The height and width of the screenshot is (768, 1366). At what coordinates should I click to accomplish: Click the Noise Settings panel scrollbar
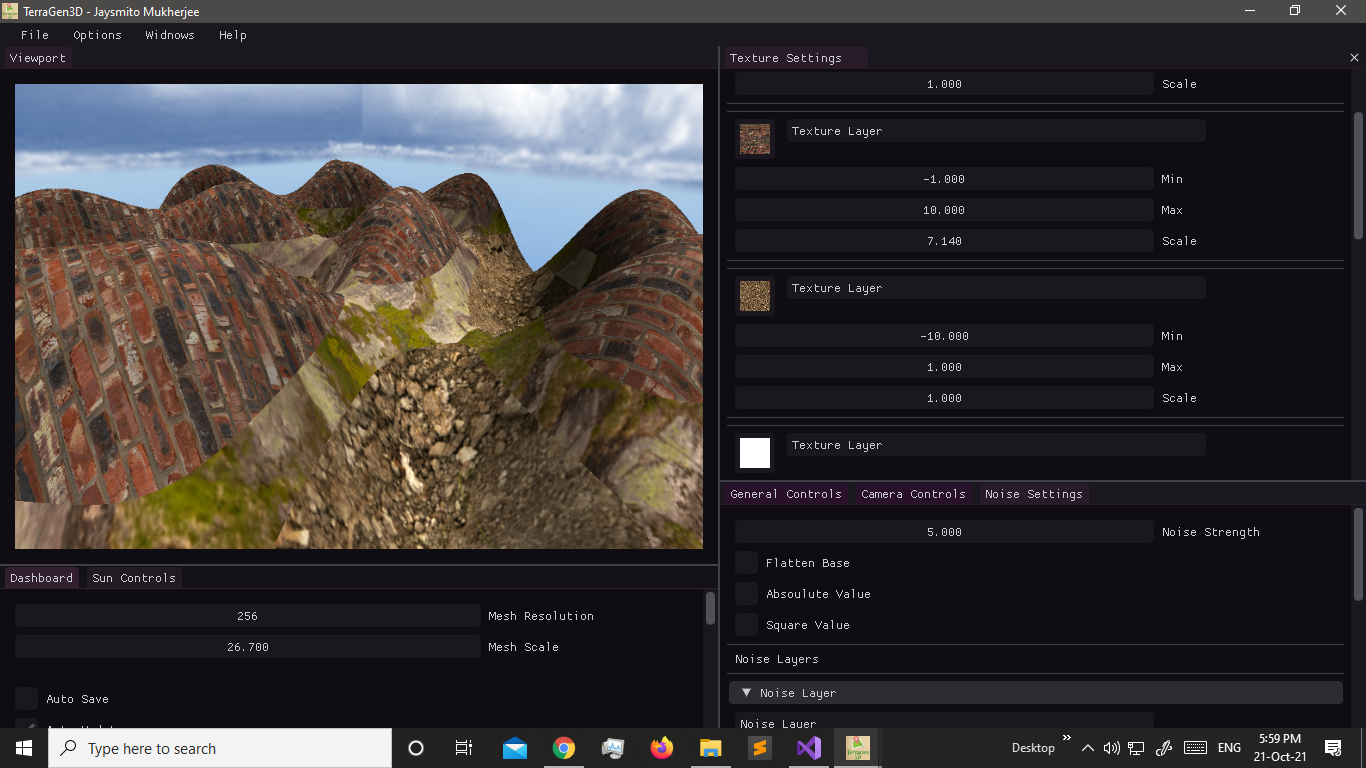[x=1358, y=553]
